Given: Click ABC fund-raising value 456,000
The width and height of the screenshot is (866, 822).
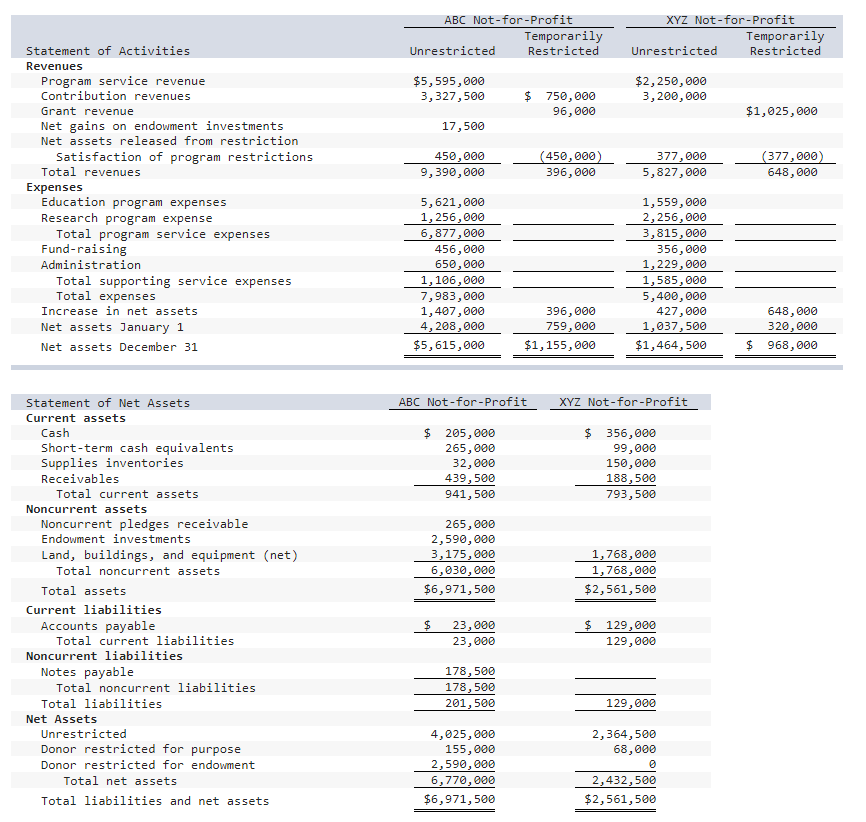Looking at the screenshot, I should click(460, 249).
